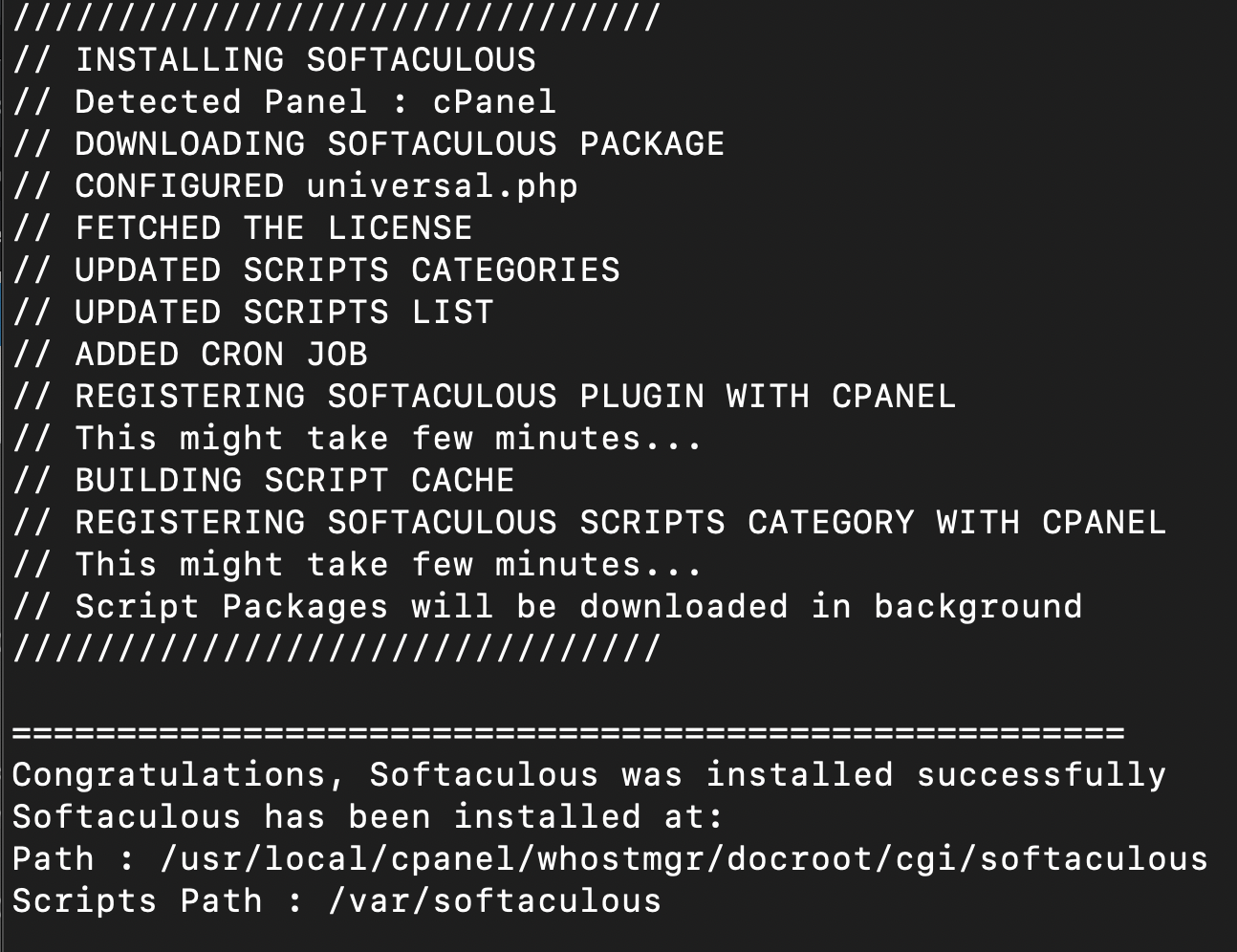Click "Softaculous has been installed at:" line
The height and width of the screenshot is (952, 1237).
click(368, 817)
